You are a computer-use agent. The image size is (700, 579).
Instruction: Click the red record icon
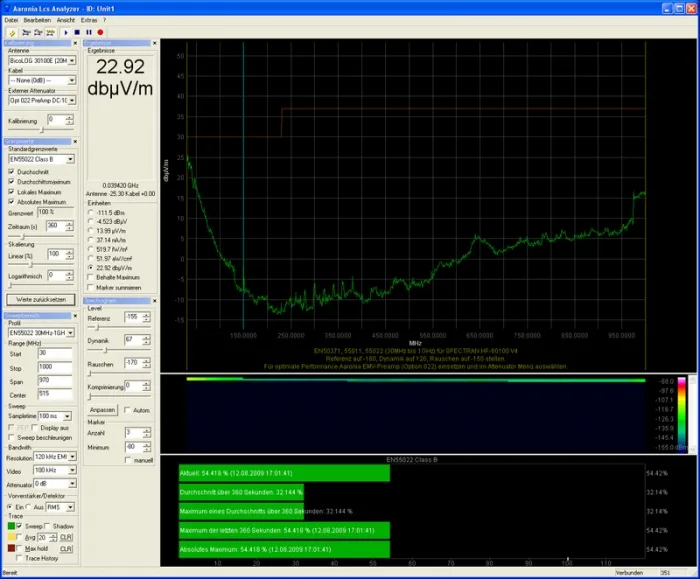click(x=101, y=32)
